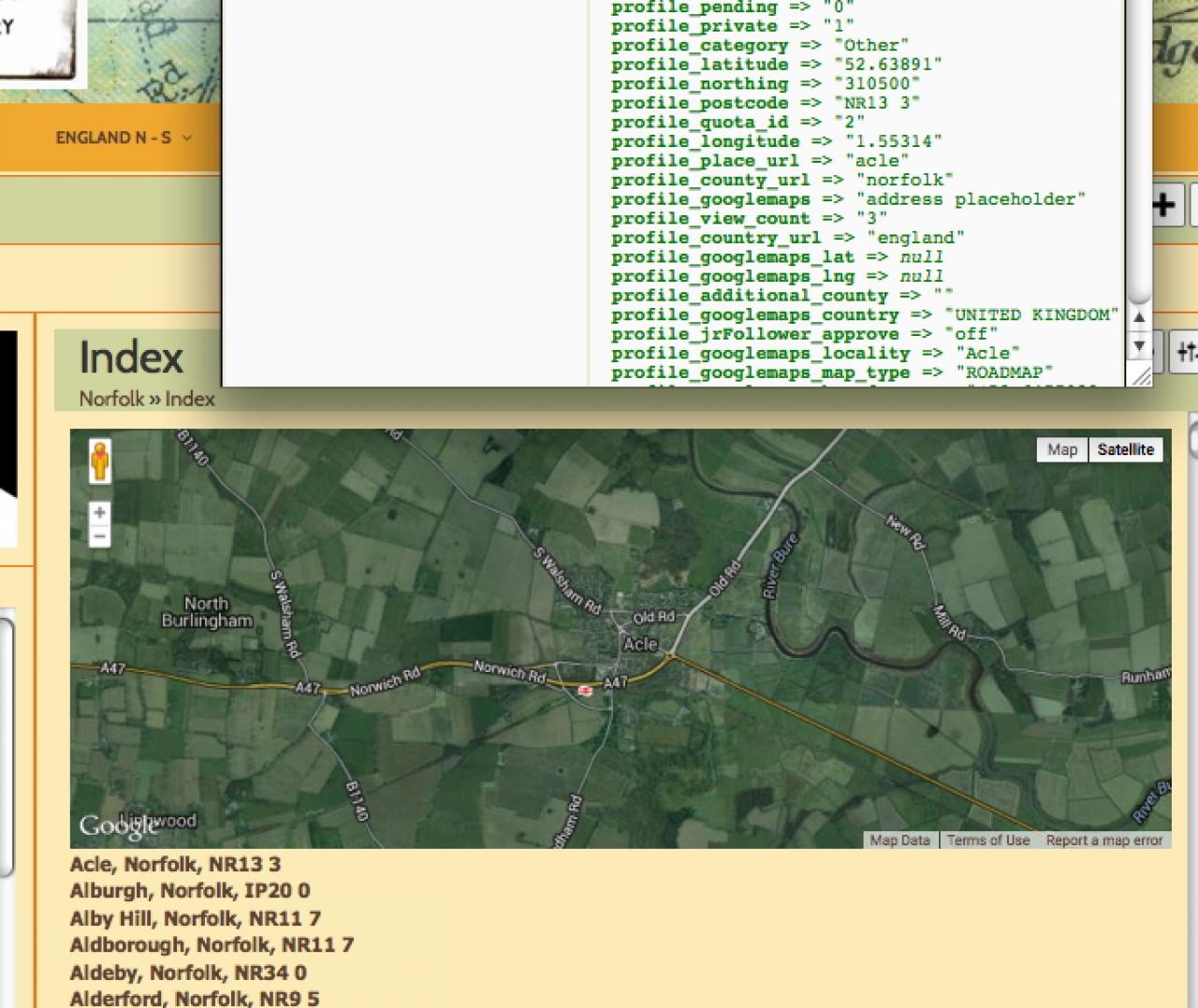Viewport: 1198px width, 1008px height.
Task: Zoom out on the Google map
Action: [99, 536]
